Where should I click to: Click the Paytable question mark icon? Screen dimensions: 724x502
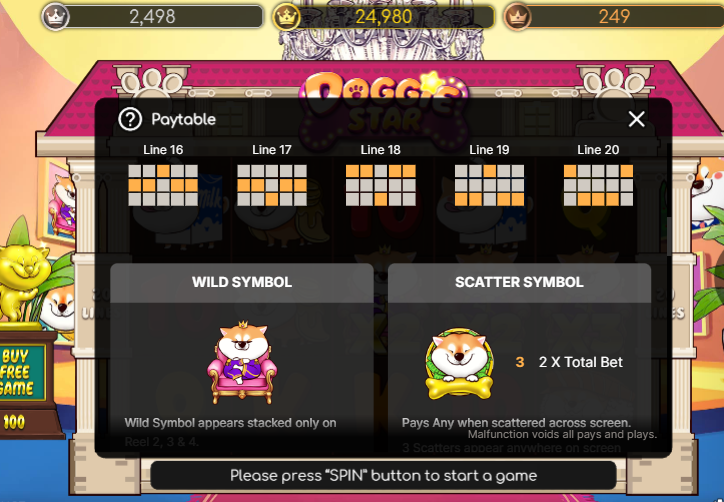130,120
